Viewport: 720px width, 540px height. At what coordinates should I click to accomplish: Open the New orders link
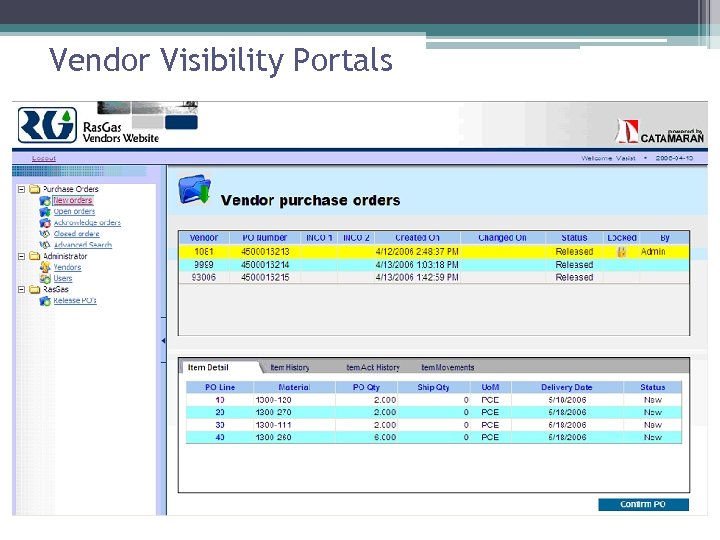coord(73,200)
